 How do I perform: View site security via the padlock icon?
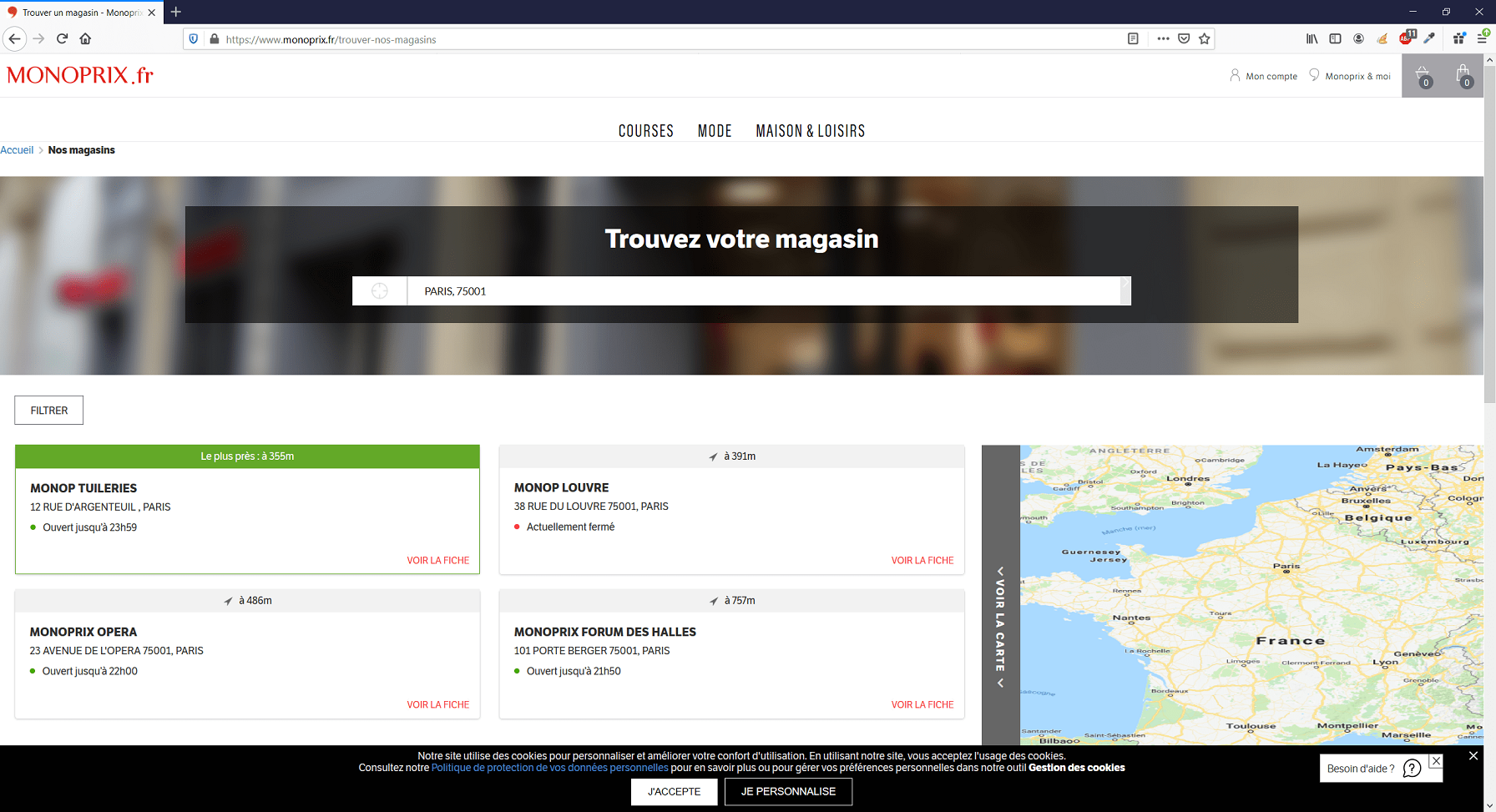(x=215, y=38)
